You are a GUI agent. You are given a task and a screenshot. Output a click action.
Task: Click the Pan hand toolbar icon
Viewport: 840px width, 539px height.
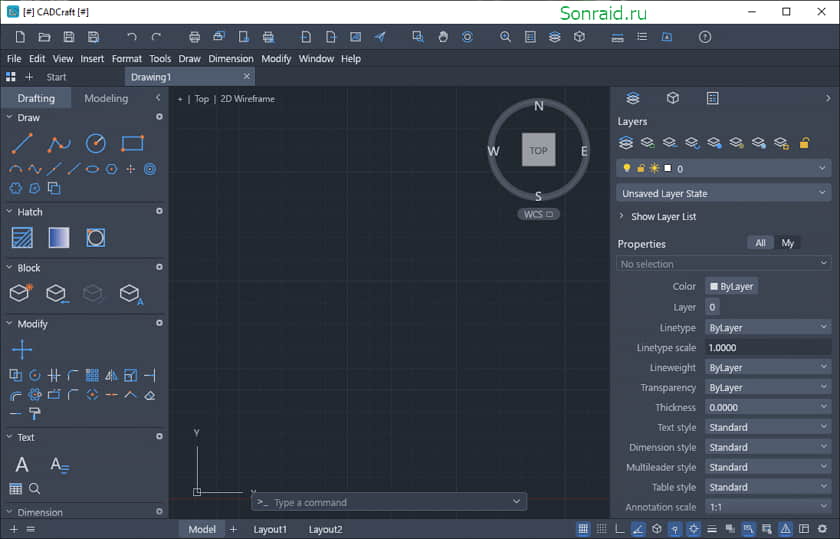(443, 37)
